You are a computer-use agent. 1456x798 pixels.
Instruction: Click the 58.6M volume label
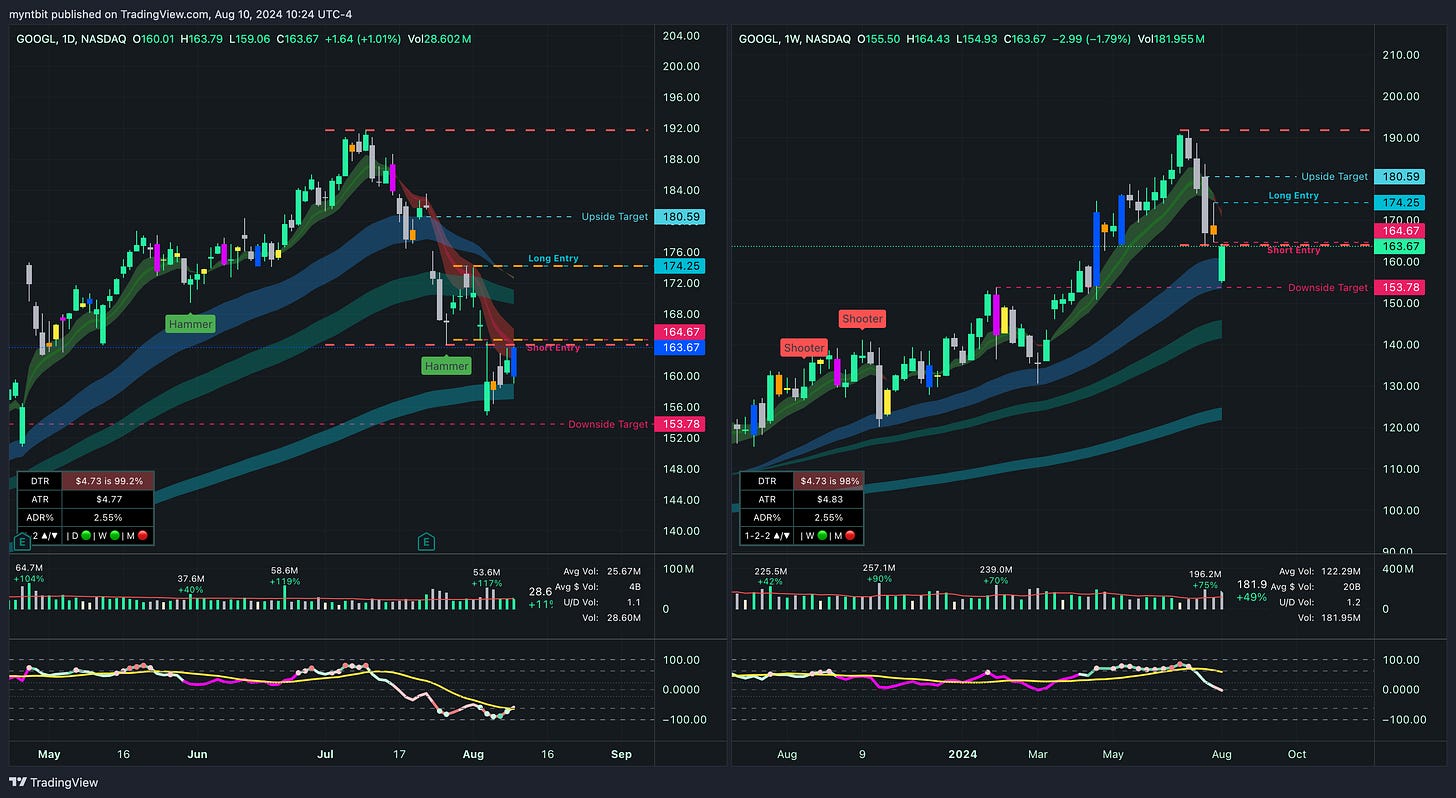tap(285, 570)
